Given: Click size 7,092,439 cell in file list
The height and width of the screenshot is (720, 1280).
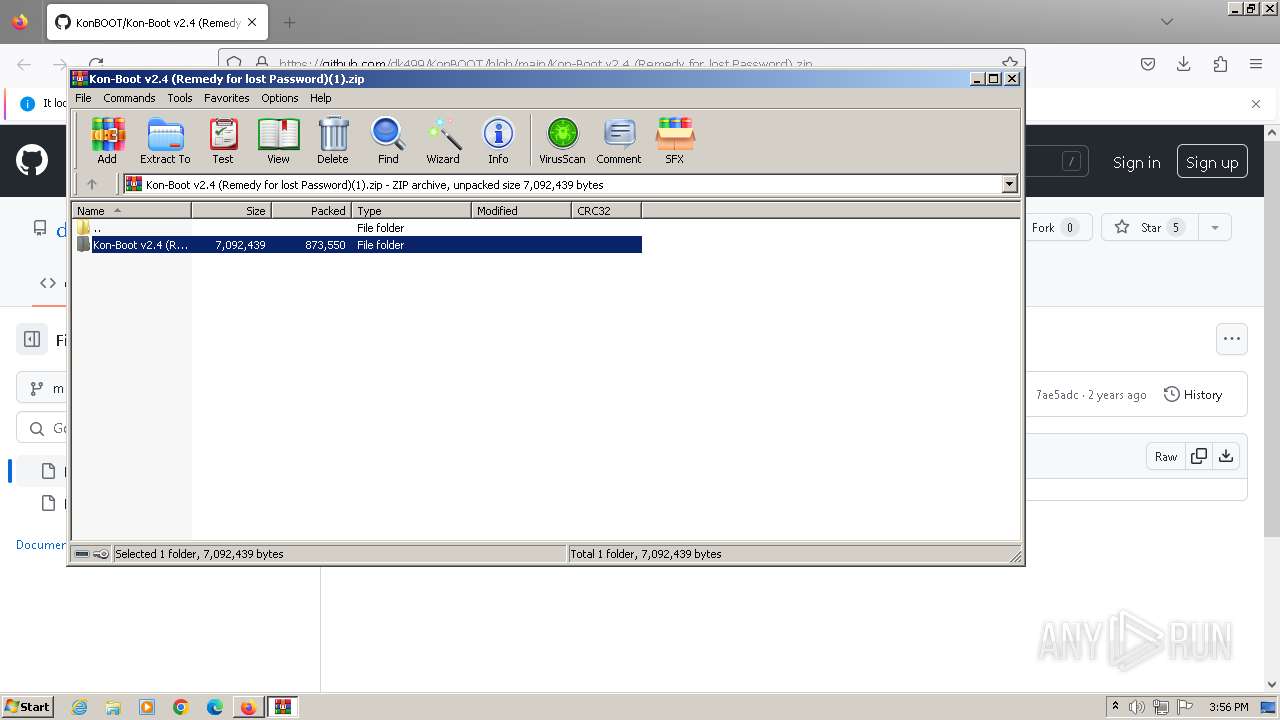Looking at the screenshot, I should (x=240, y=245).
